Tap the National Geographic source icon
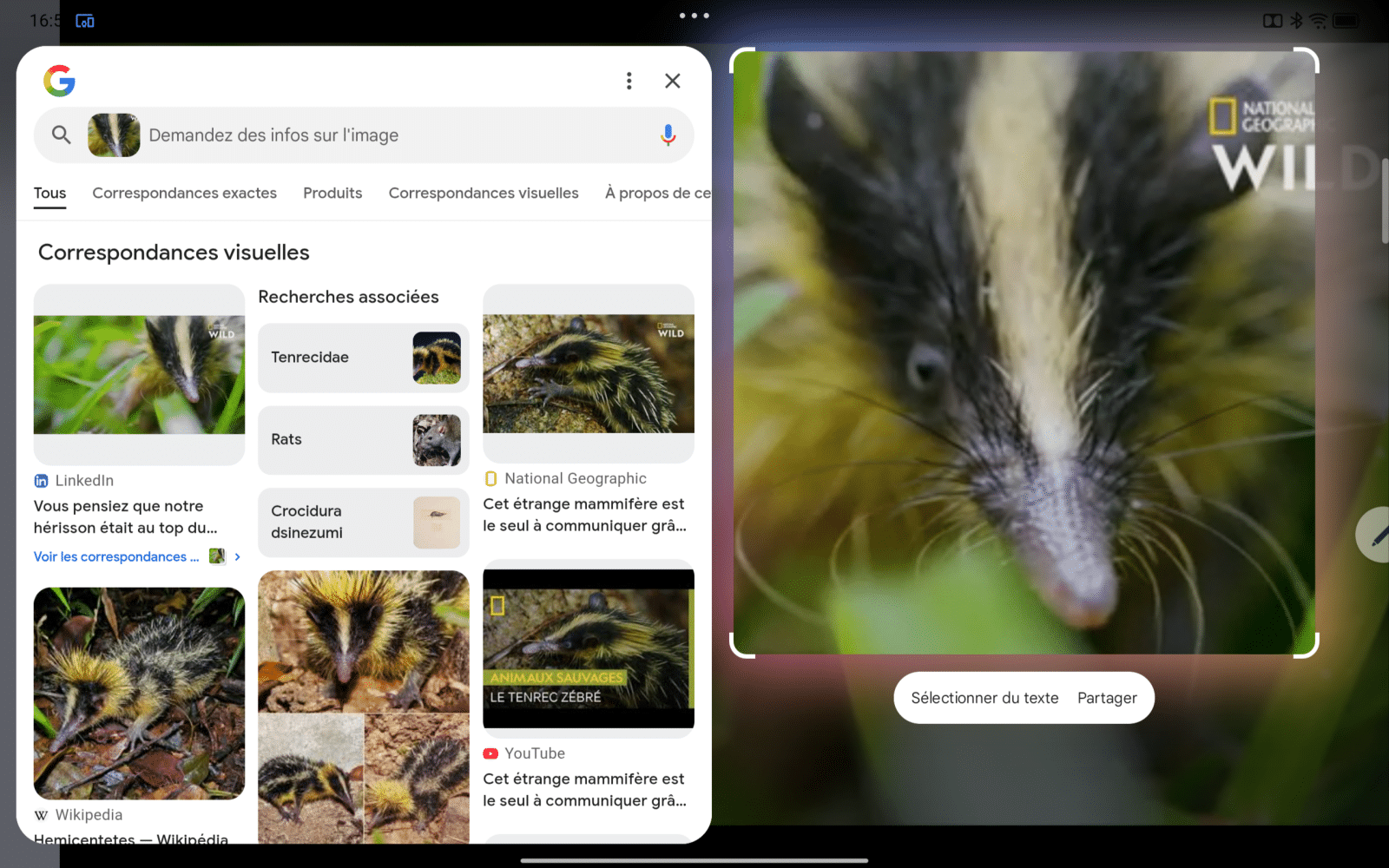This screenshot has height=868, width=1389. (x=491, y=478)
